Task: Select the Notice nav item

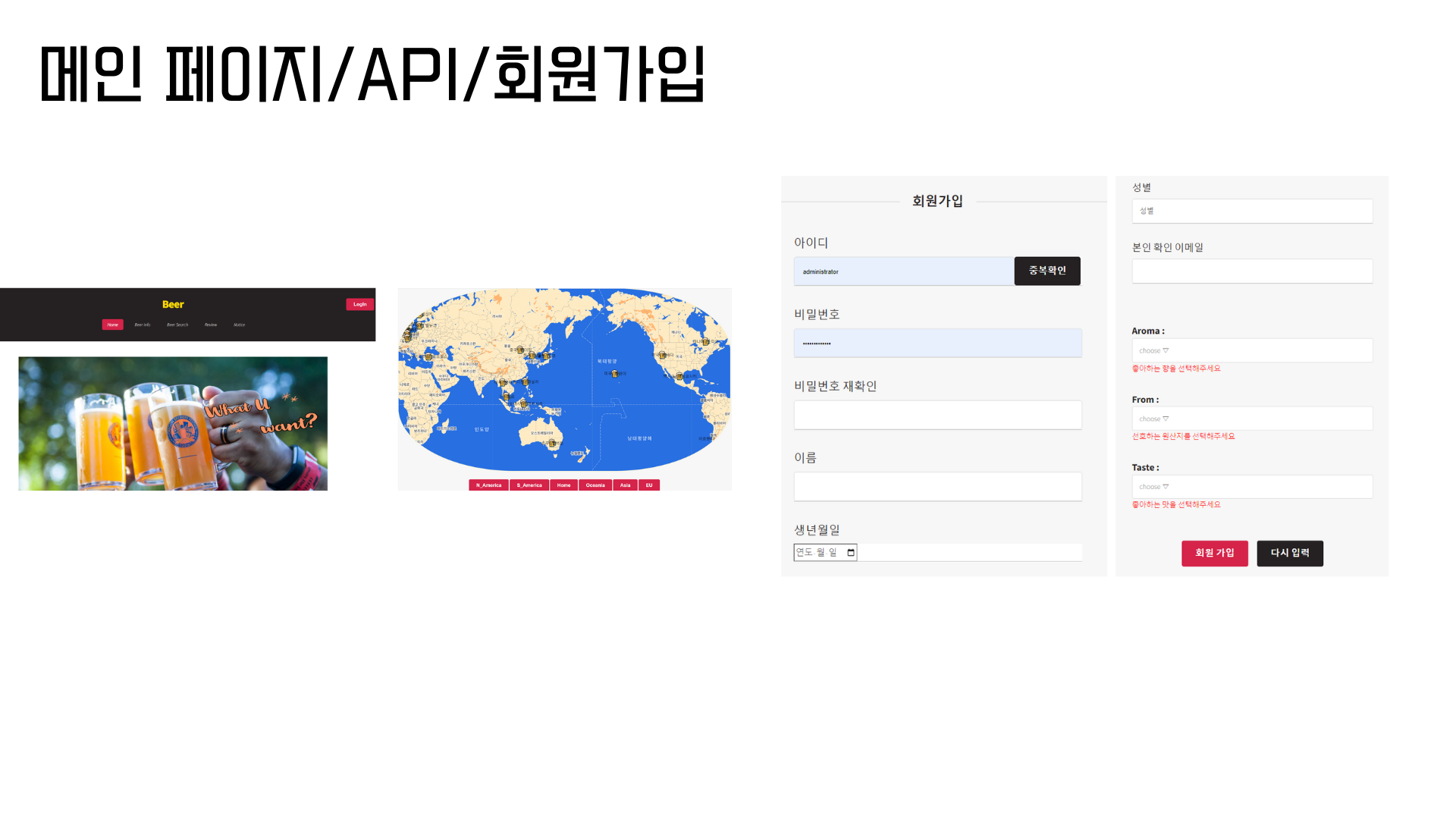Action: pos(240,325)
